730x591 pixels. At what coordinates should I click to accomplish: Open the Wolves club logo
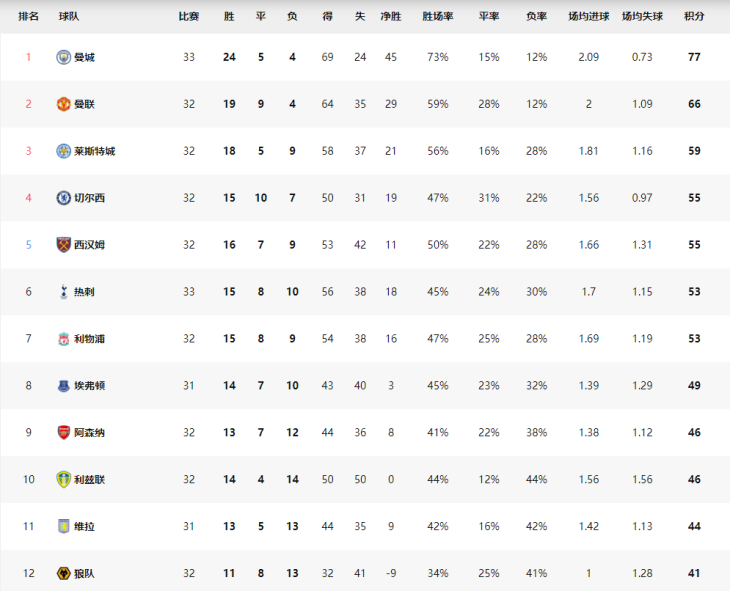tap(63, 573)
